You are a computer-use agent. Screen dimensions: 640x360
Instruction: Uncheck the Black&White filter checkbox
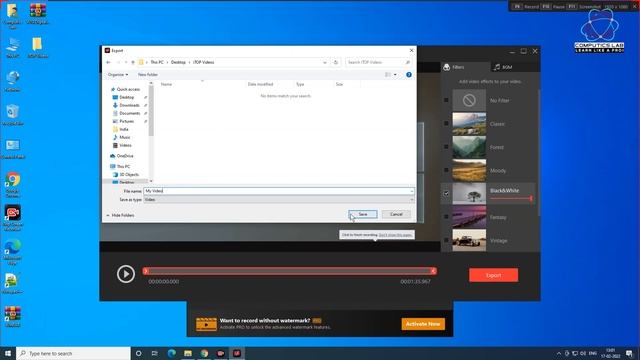click(x=446, y=193)
